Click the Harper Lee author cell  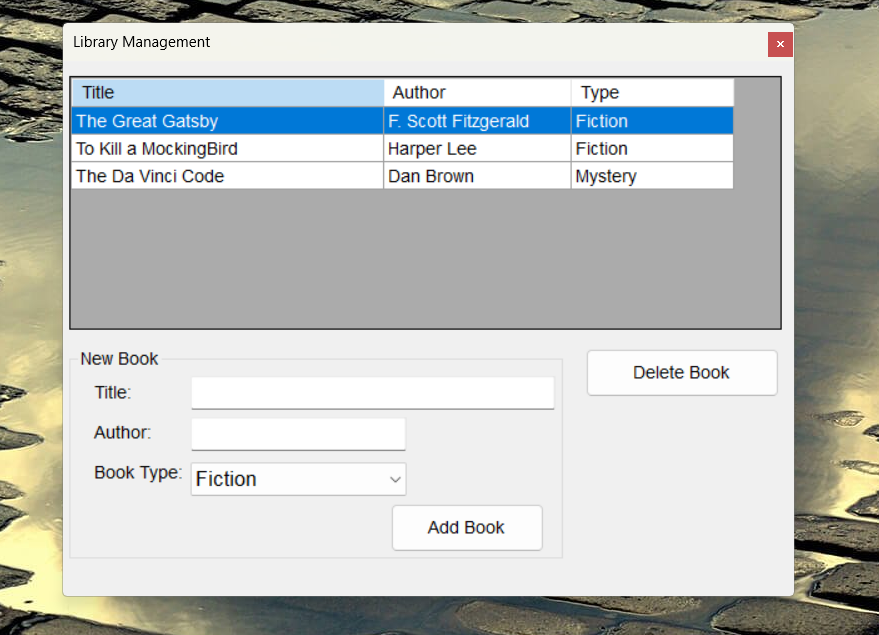click(477, 149)
